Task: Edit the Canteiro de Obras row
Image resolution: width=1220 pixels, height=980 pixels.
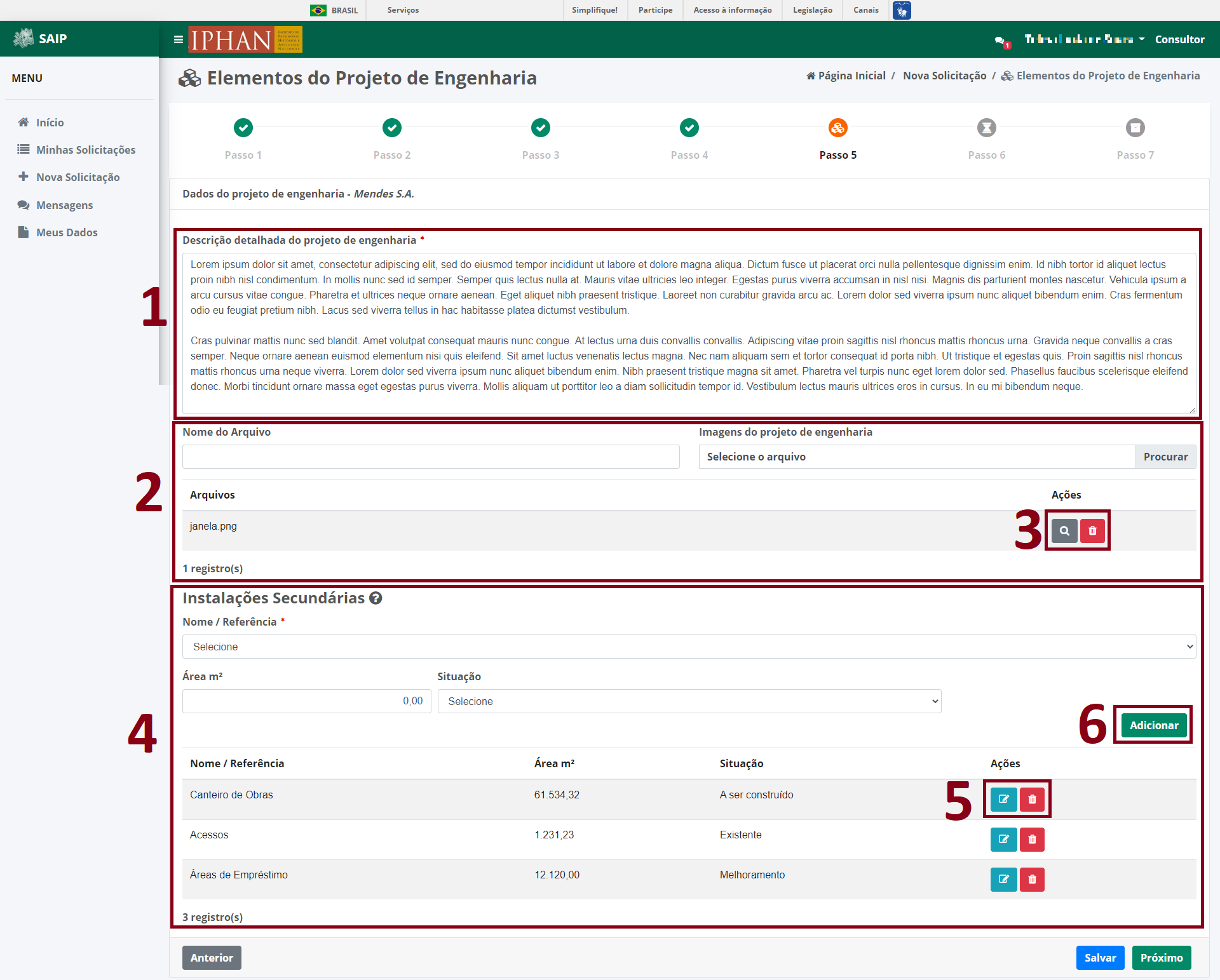Action: (x=1004, y=799)
